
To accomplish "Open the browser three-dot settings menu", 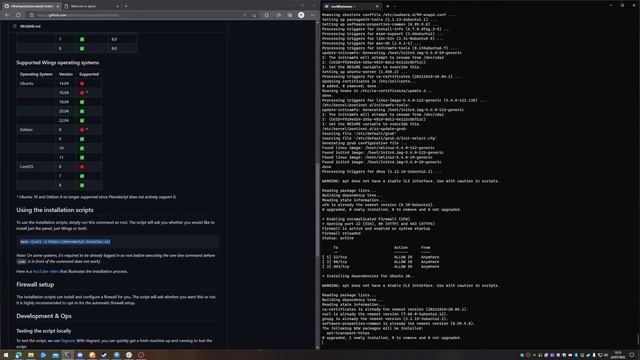I will (313, 15).
